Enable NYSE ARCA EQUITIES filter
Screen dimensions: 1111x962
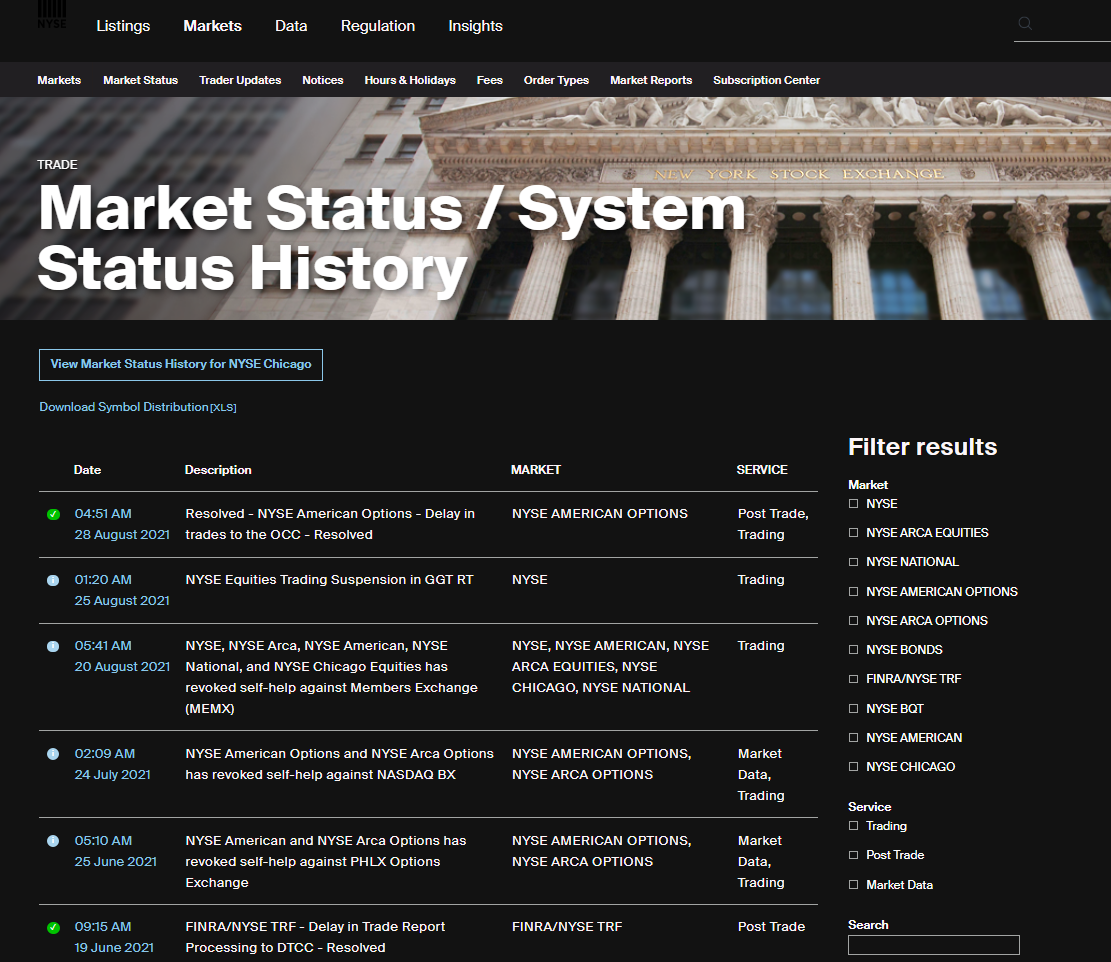coord(853,533)
